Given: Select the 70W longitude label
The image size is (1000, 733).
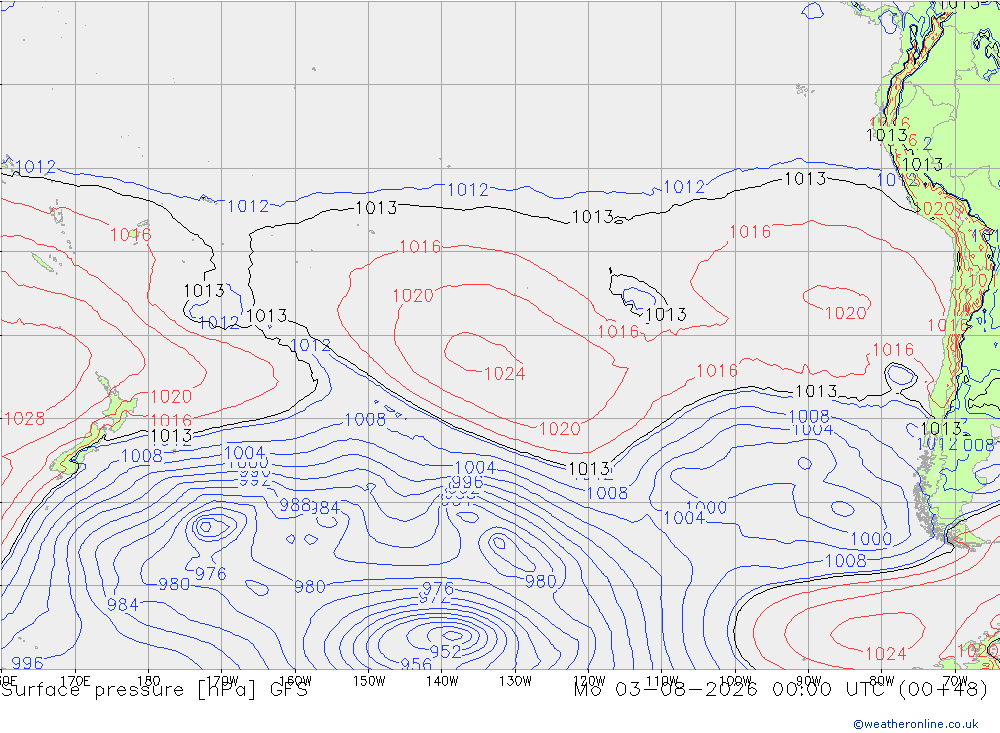Looking at the screenshot, I should 955,681.
